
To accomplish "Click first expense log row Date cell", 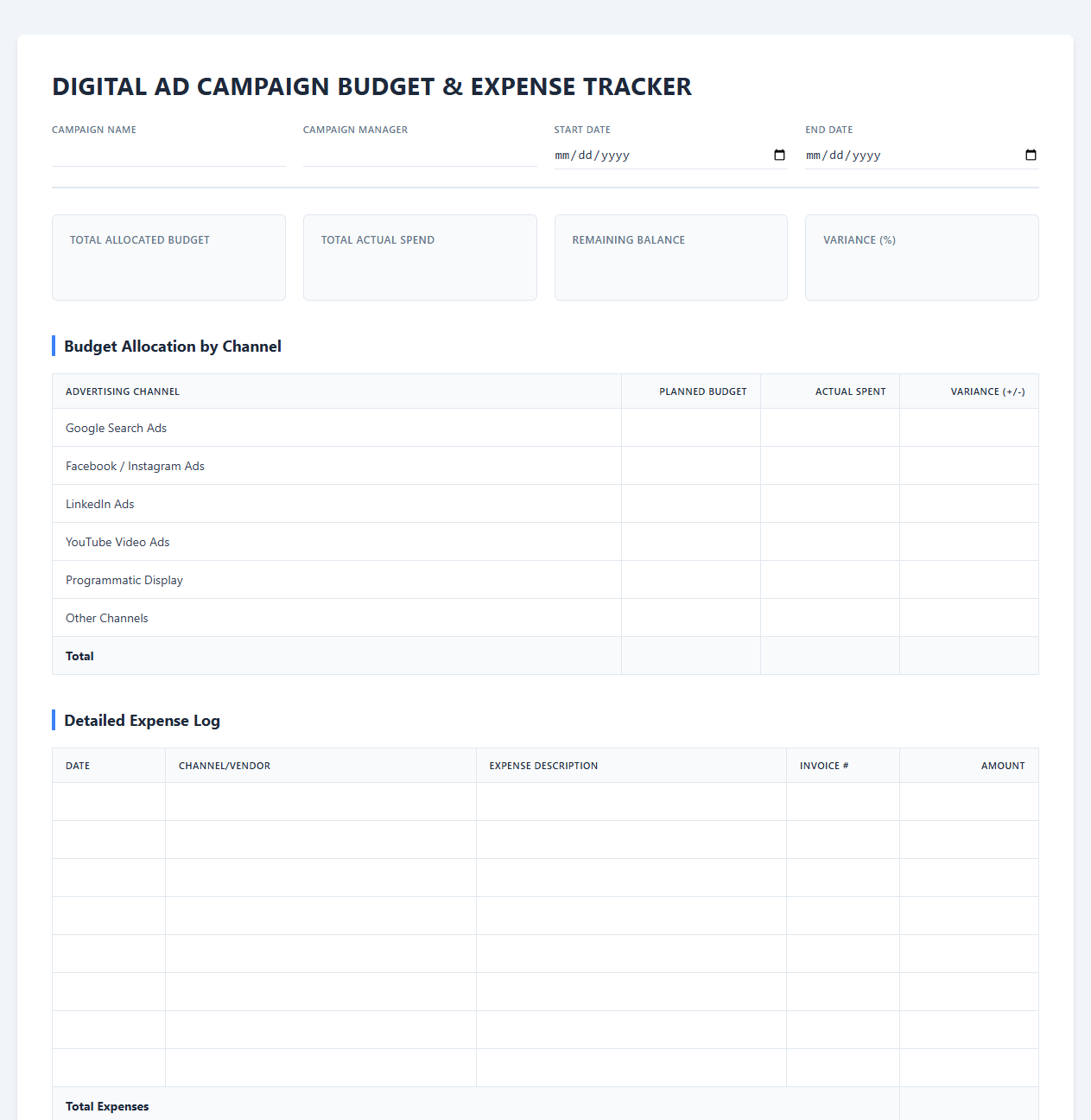I will [109, 802].
